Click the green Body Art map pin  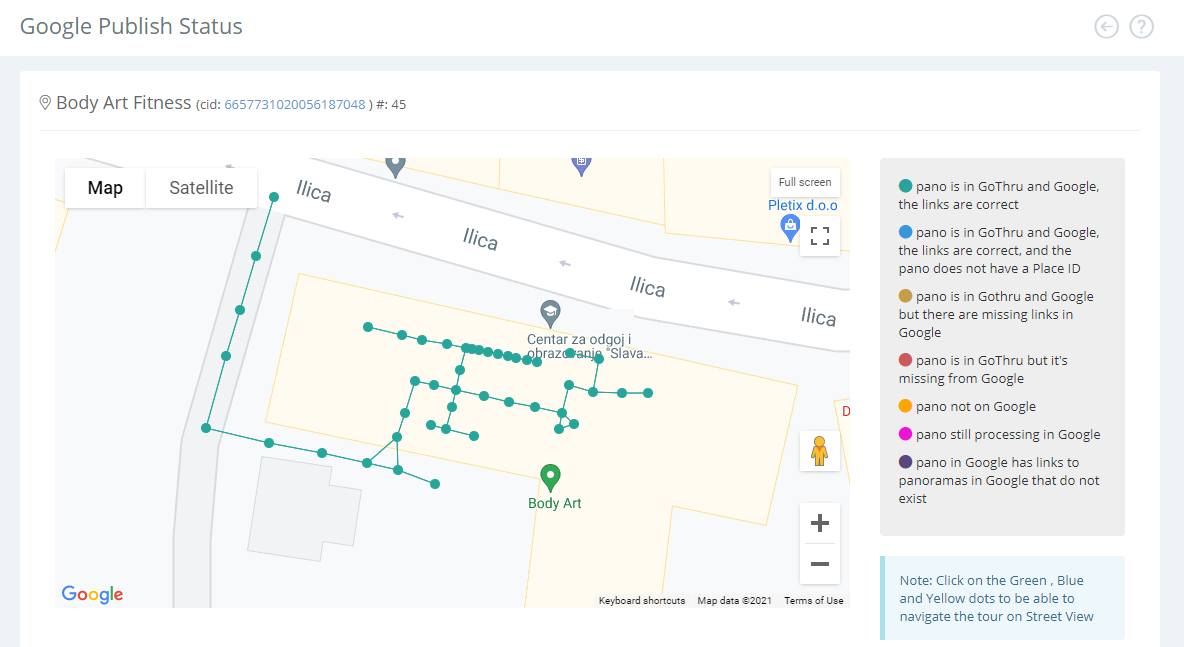coord(550,478)
